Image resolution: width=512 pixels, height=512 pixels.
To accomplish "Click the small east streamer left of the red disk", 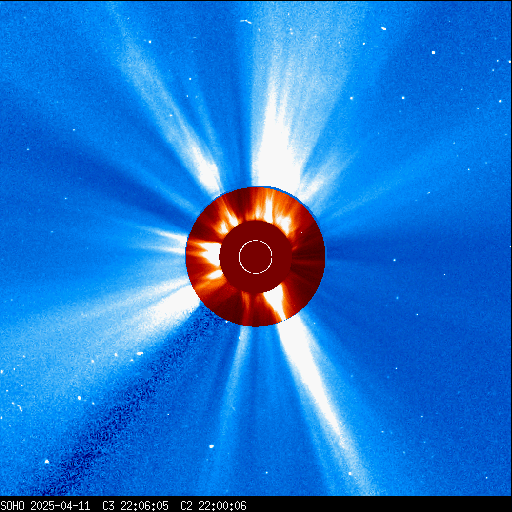I will pos(167,240).
